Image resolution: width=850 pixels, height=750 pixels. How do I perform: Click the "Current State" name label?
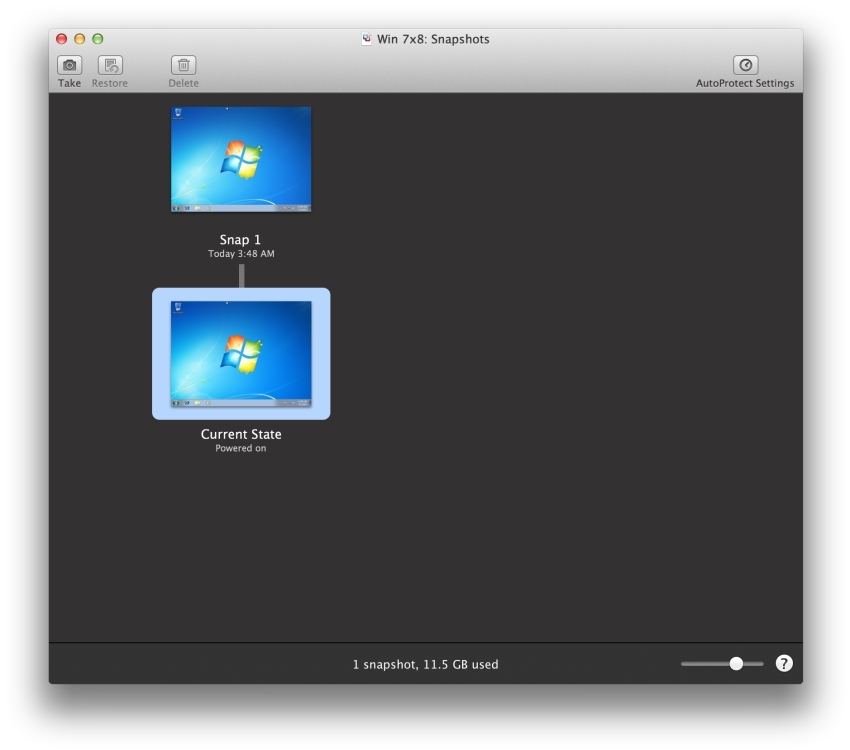tap(241, 434)
